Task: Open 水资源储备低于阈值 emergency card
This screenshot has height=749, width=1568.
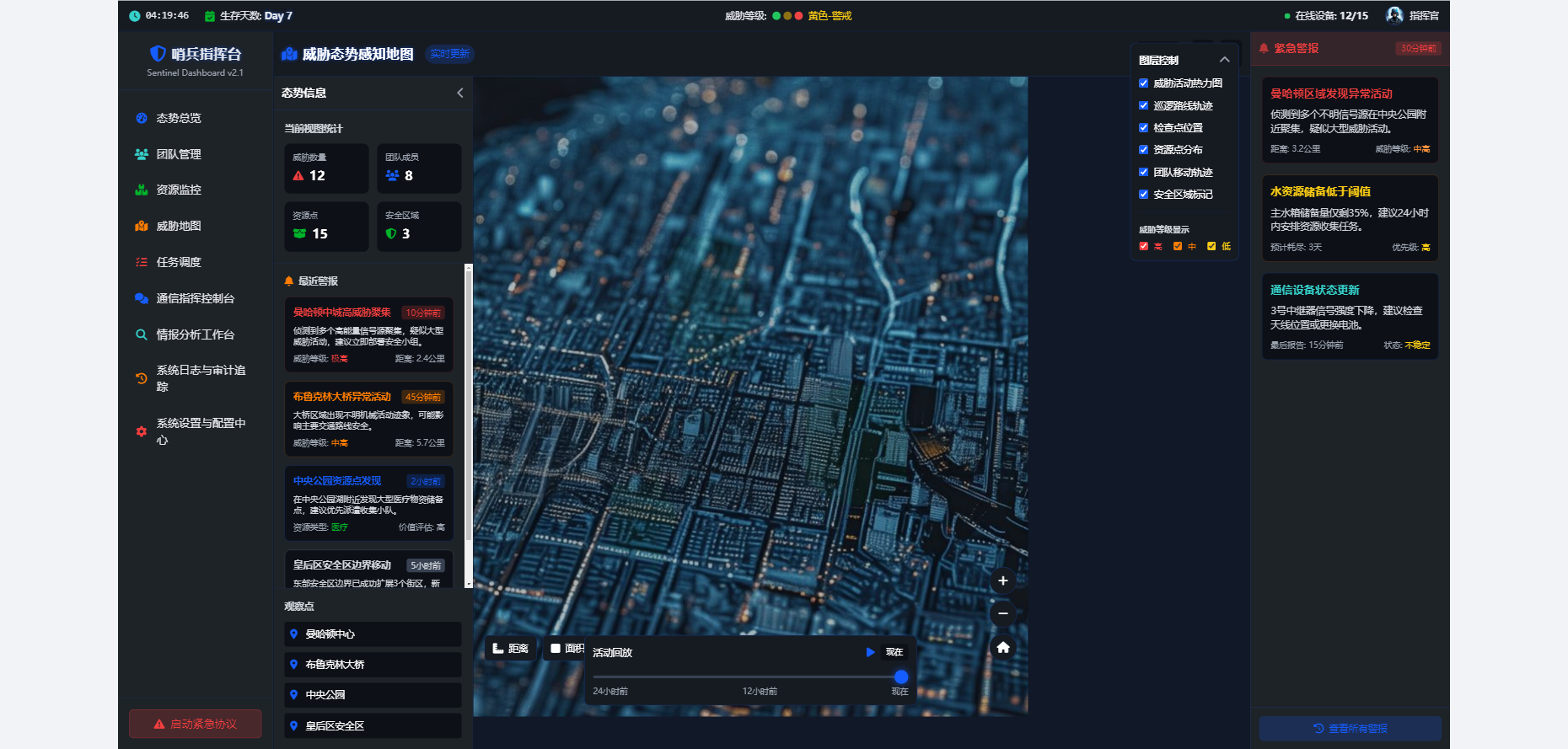Action: coord(1351,219)
